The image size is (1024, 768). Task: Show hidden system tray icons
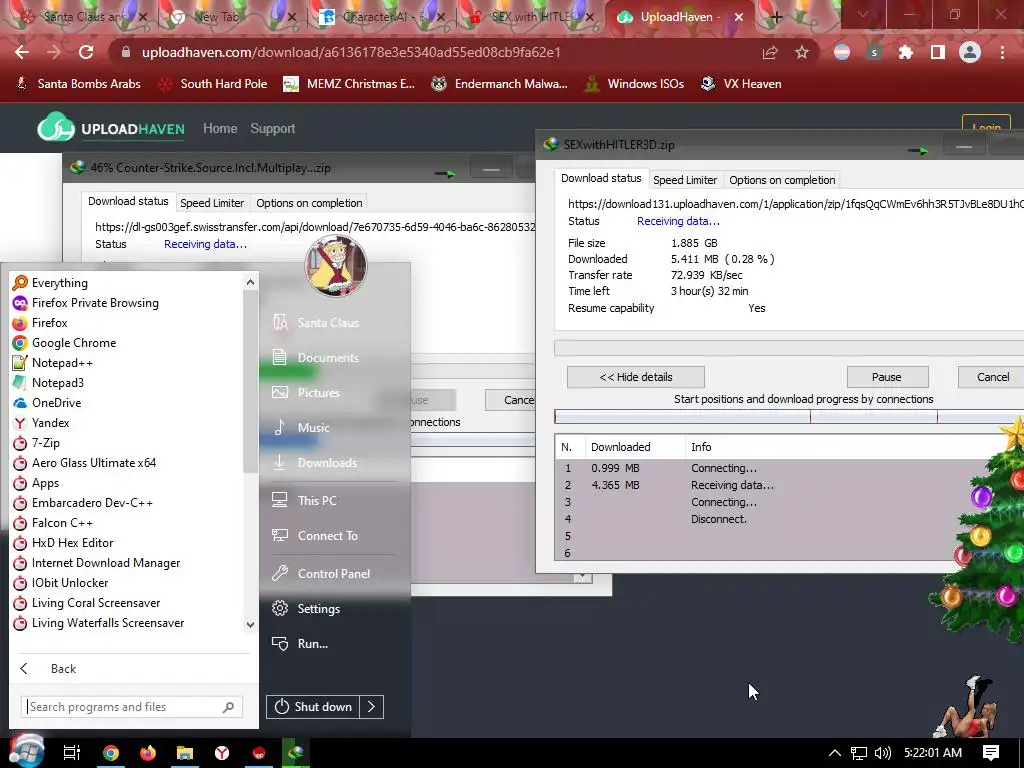(x=835, y=753)
